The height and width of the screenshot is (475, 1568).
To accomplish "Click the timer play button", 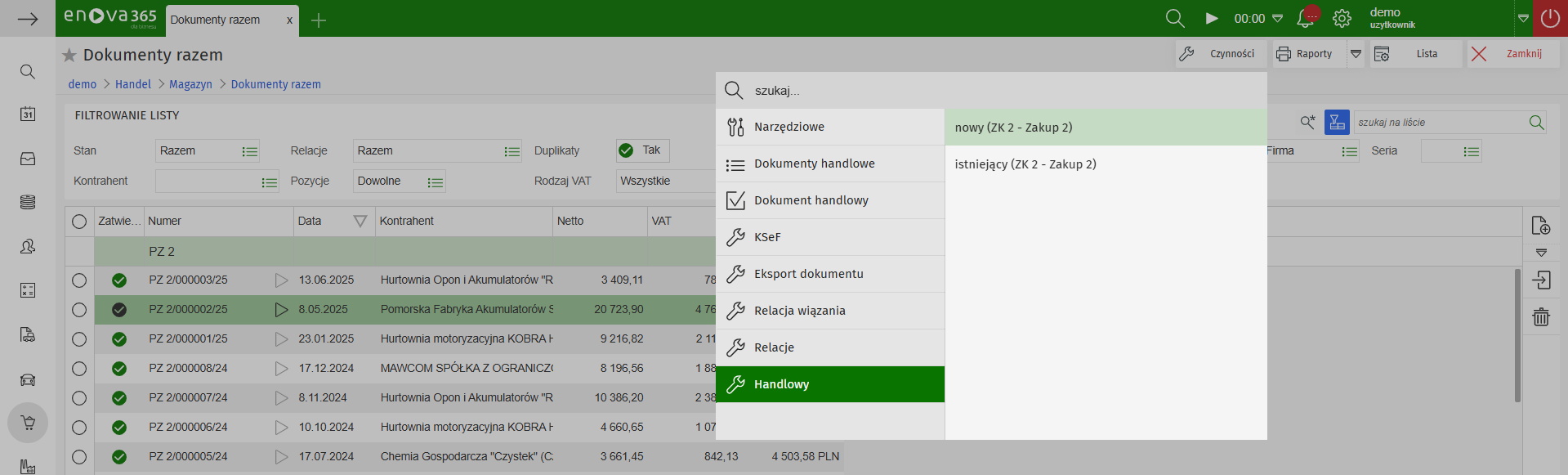I will (x=1212, y=18).
